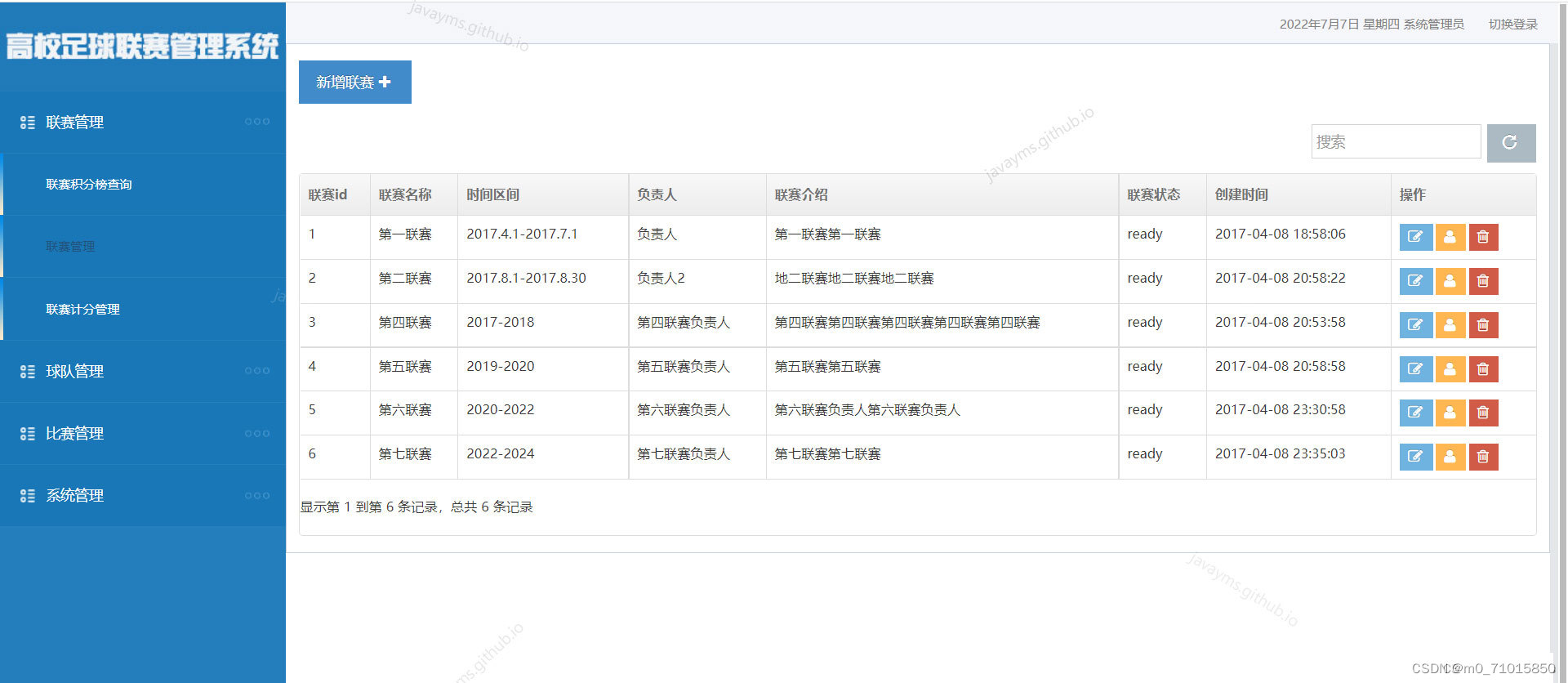Delete 第七联赛 with trash icon
Screen dimensions: 1568x683
[1483, 457]
